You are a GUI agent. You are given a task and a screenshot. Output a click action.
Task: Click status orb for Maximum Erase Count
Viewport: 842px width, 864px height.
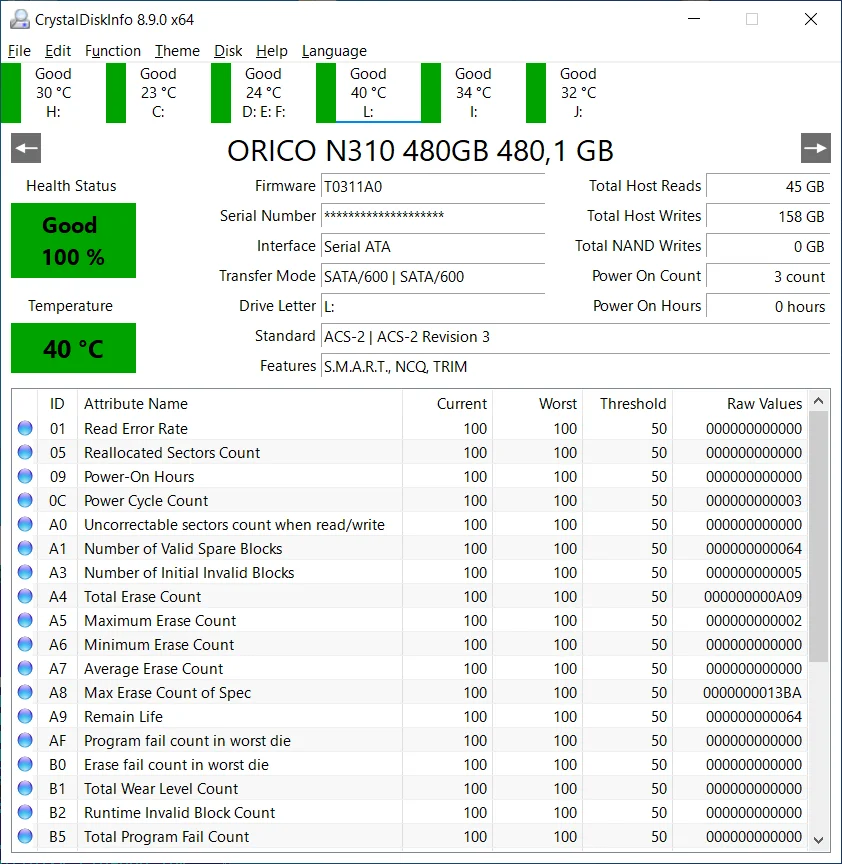coord(25,620)
